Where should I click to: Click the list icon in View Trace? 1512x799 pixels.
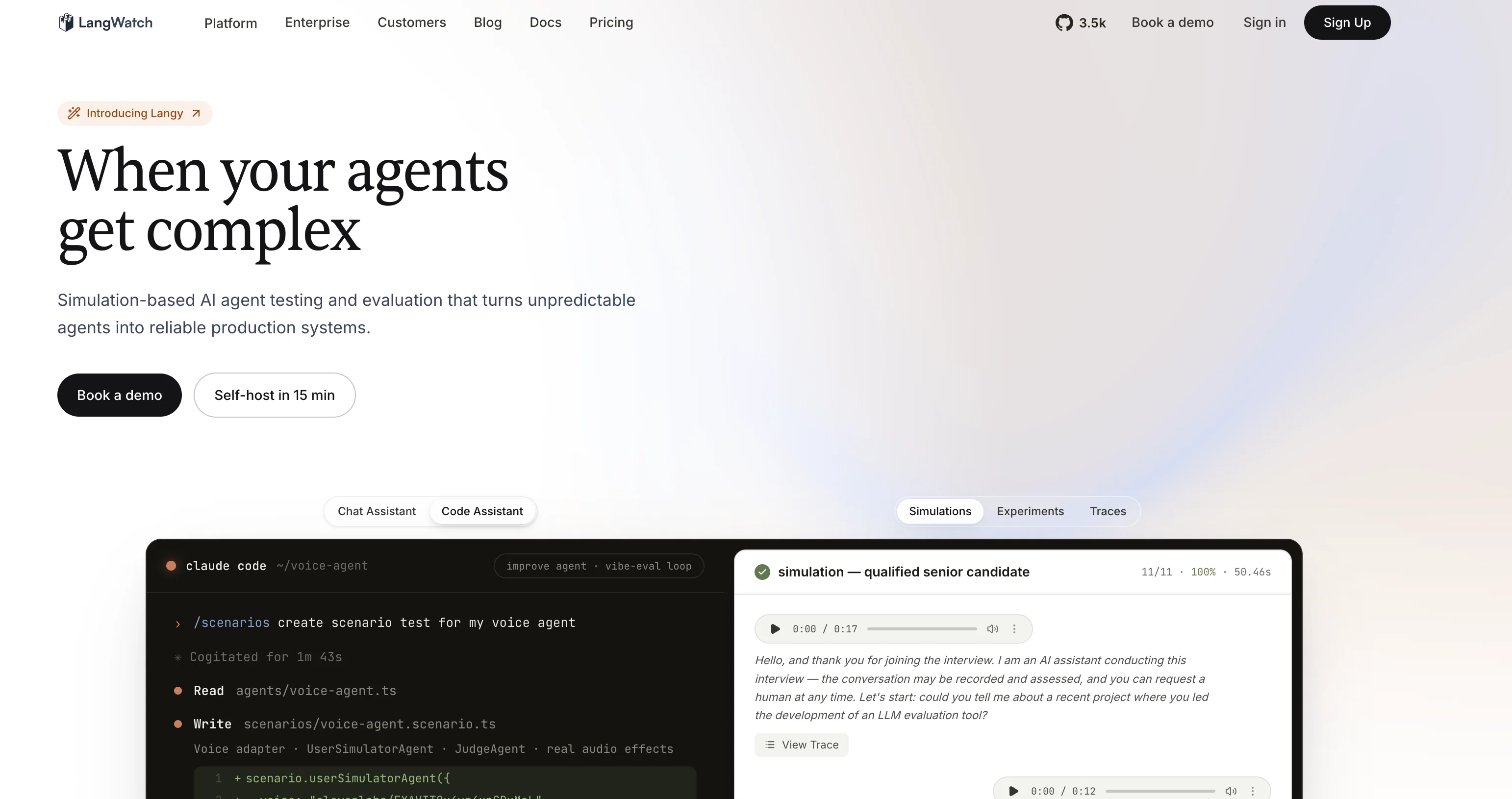click(x=770, y=745)
